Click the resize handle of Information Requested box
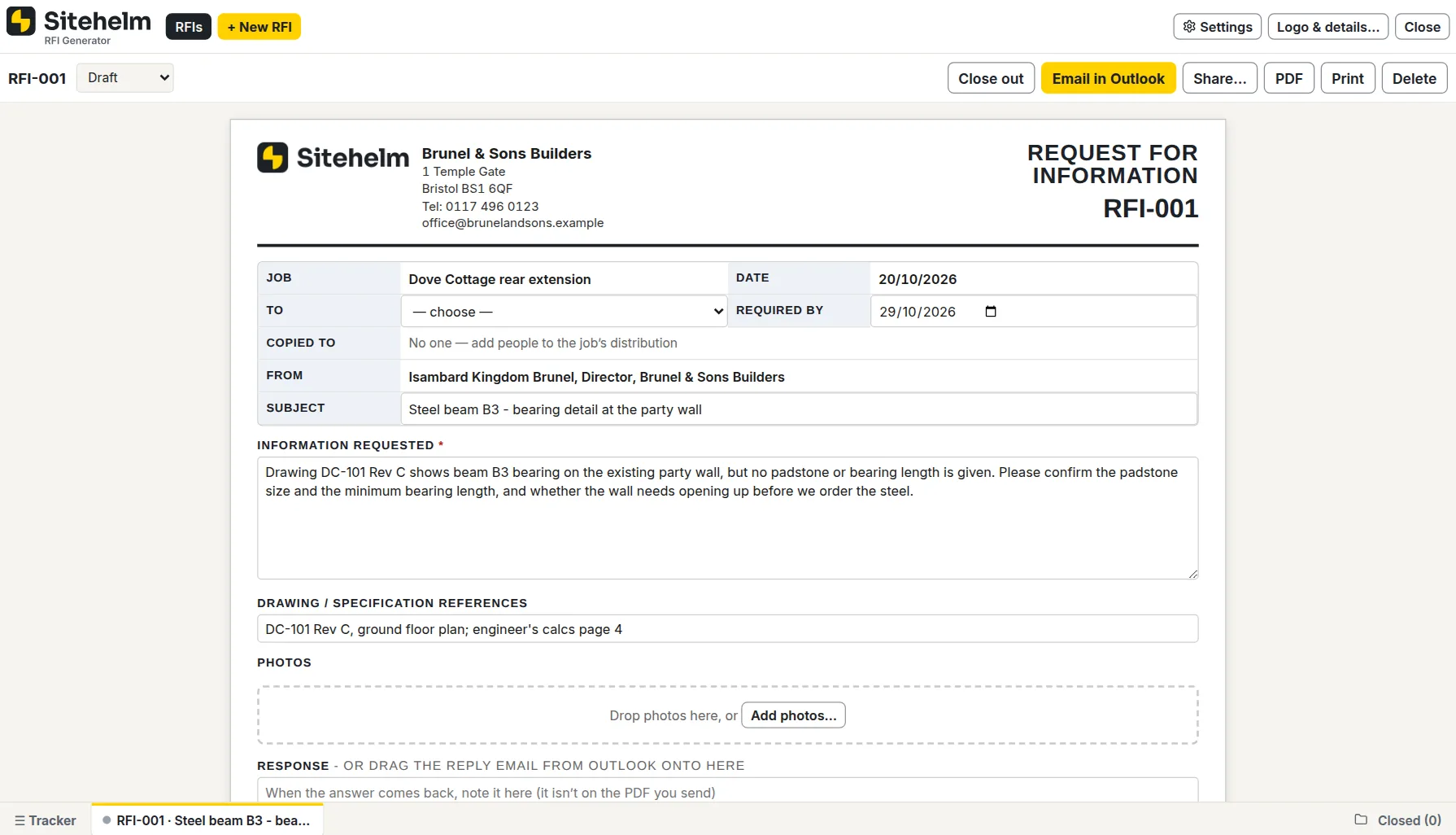 click(1192, 574)
